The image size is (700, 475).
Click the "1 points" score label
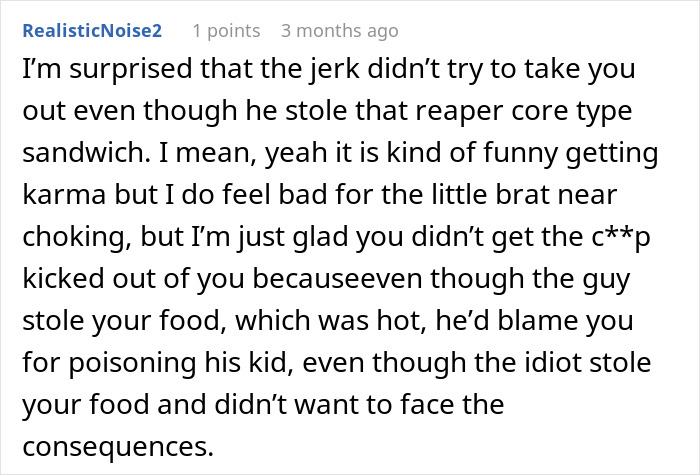click(226, 31)
